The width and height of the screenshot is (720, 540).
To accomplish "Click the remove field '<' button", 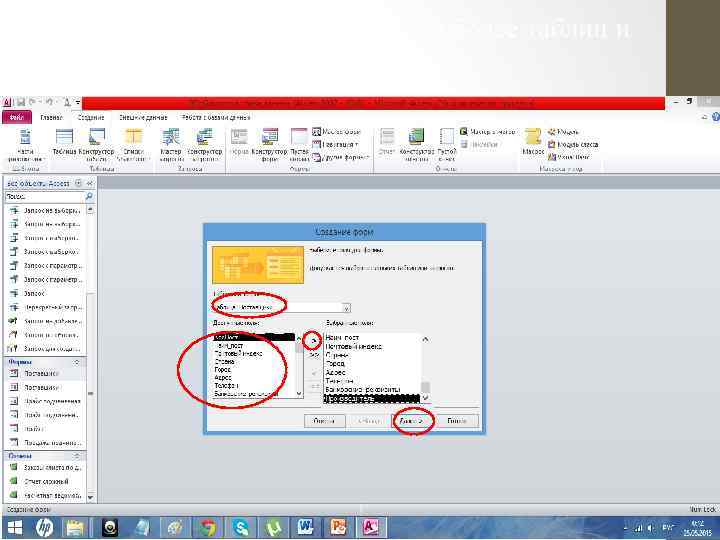I will click(314, 373).
